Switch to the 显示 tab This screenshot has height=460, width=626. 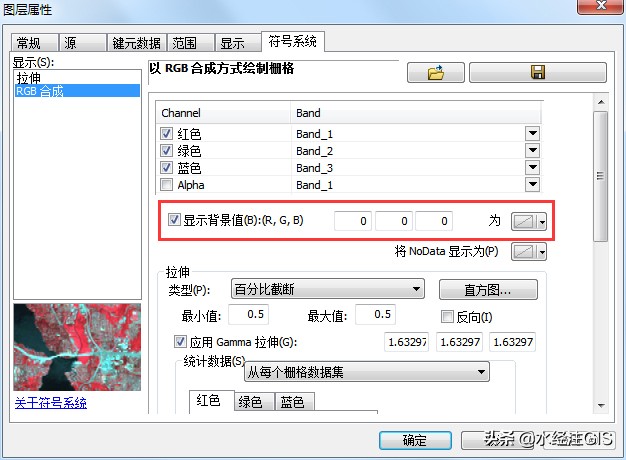238,43
